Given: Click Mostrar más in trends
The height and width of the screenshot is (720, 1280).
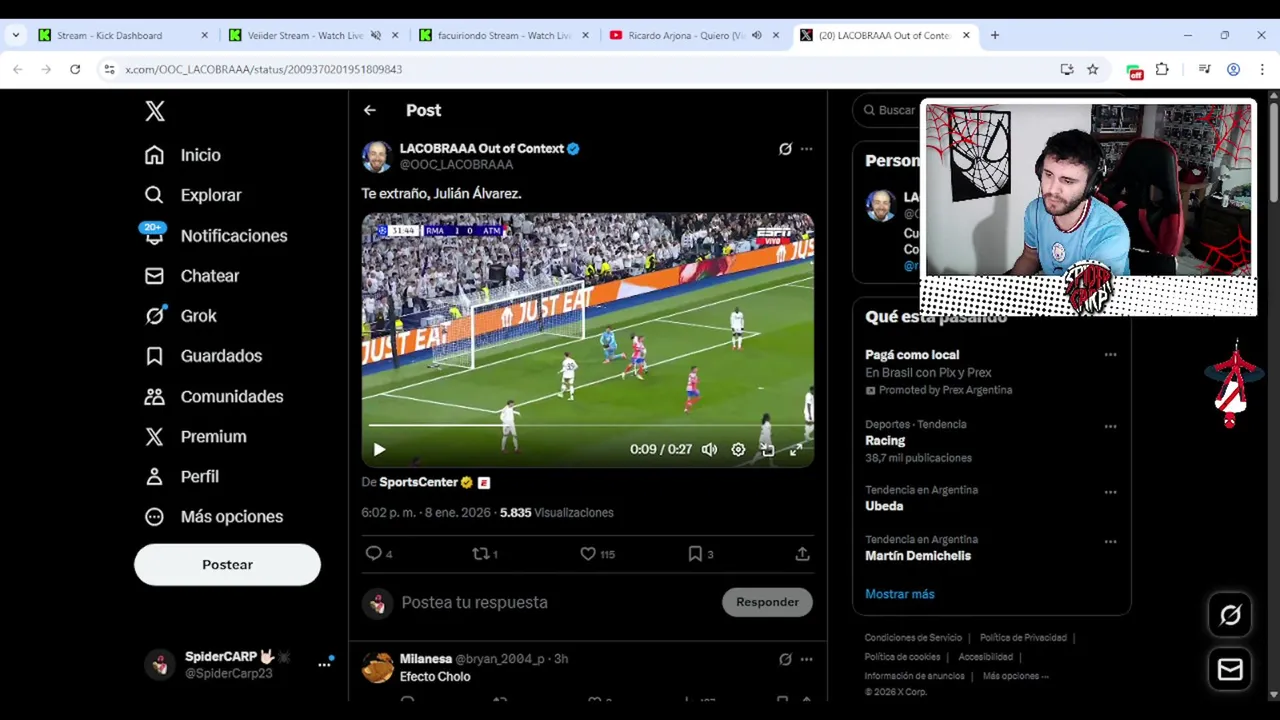Looking at the screenshot, I should tap(900, 594).
